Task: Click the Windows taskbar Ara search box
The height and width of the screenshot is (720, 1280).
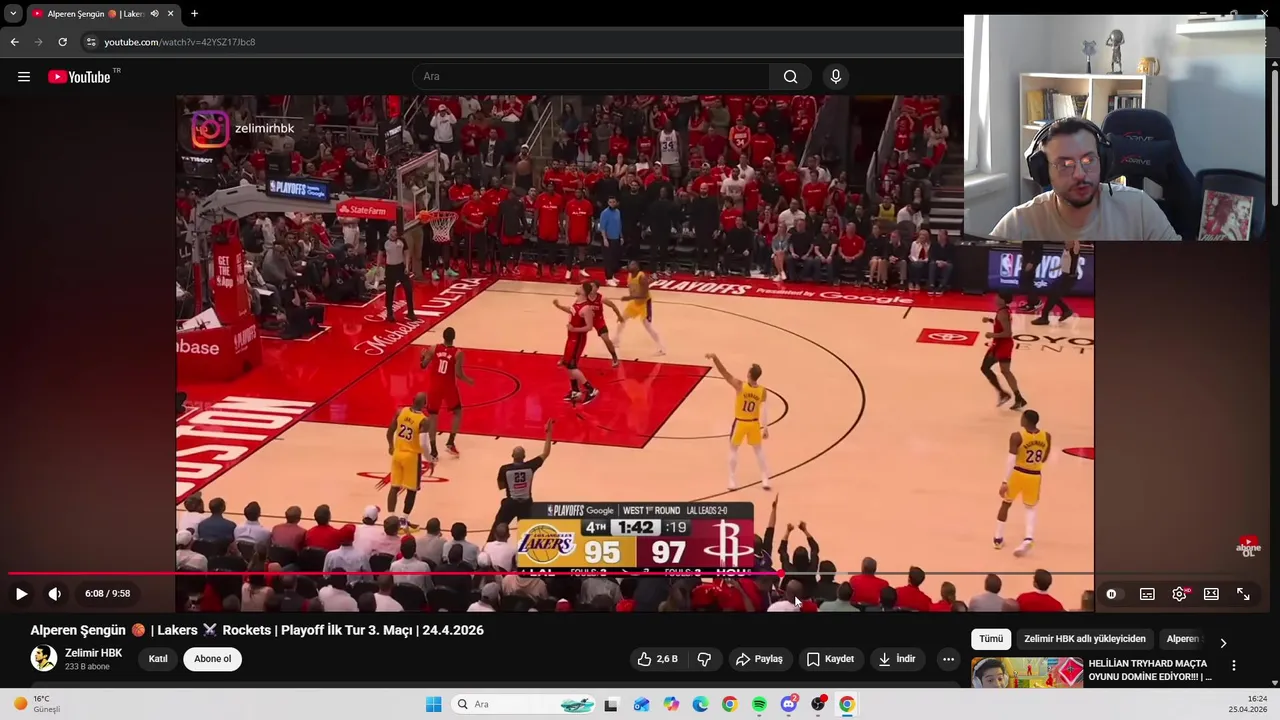Action: tap(525, 705)
